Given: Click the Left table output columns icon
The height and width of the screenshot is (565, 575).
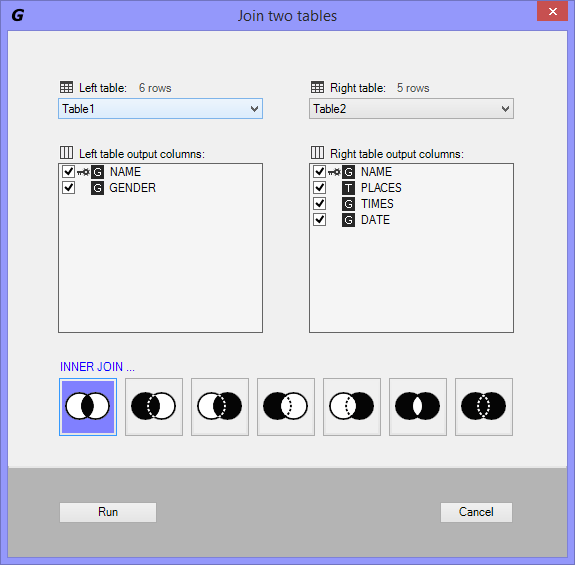Looking at the screenshot, I should pyautogui.click(x=66, y=153).
